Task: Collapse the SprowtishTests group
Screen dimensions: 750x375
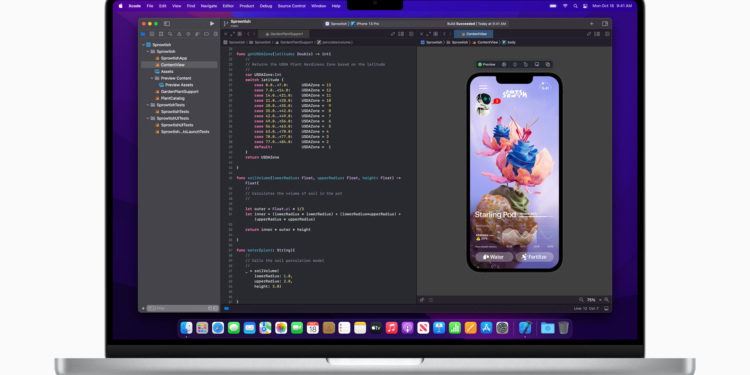Action: 148,105
